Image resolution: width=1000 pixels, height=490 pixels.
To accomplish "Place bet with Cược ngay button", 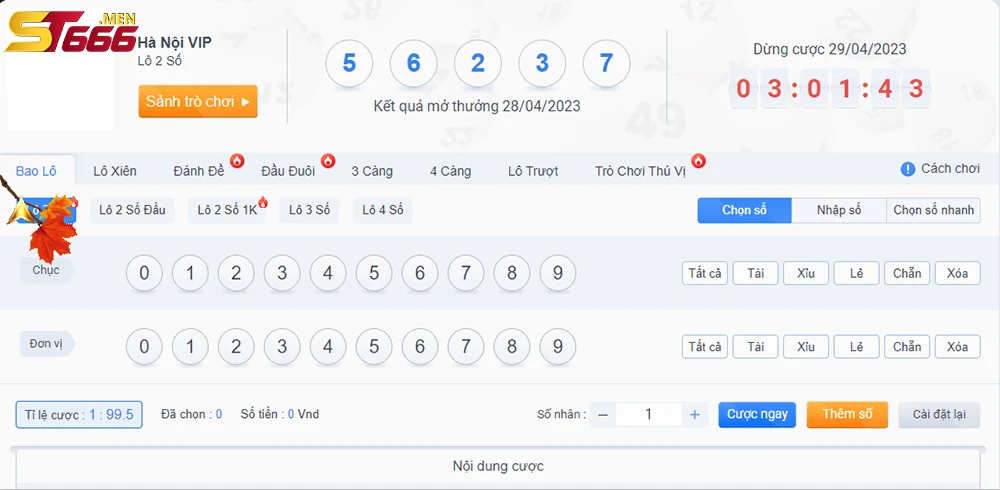I will [x=757, y=415].
